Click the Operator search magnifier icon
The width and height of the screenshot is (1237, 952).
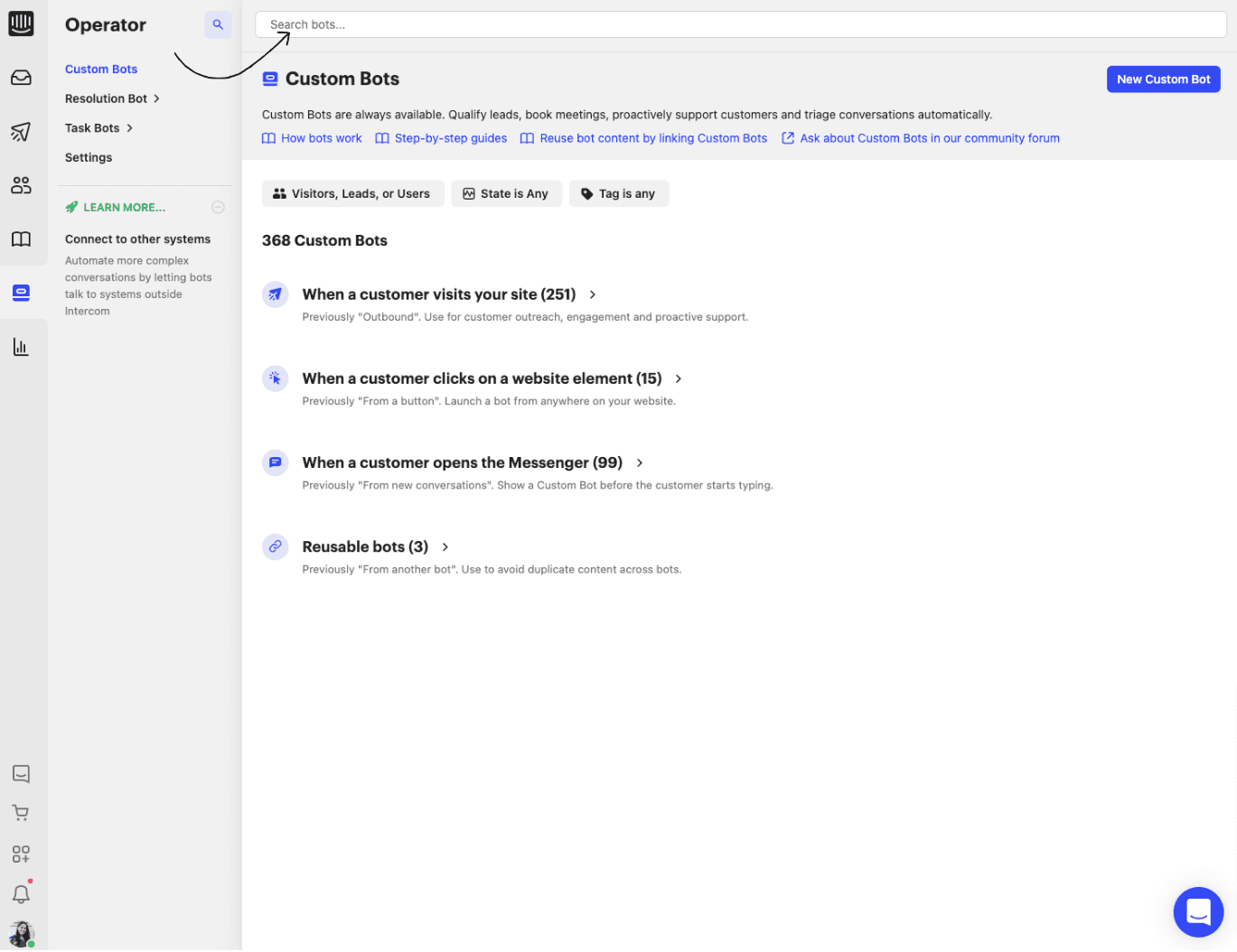[x=218, y=24]
